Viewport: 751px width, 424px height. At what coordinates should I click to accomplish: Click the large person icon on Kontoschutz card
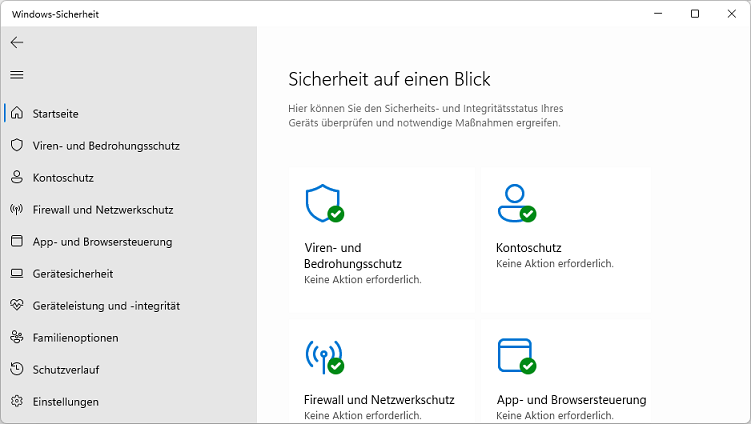click(x=516, y=204)
